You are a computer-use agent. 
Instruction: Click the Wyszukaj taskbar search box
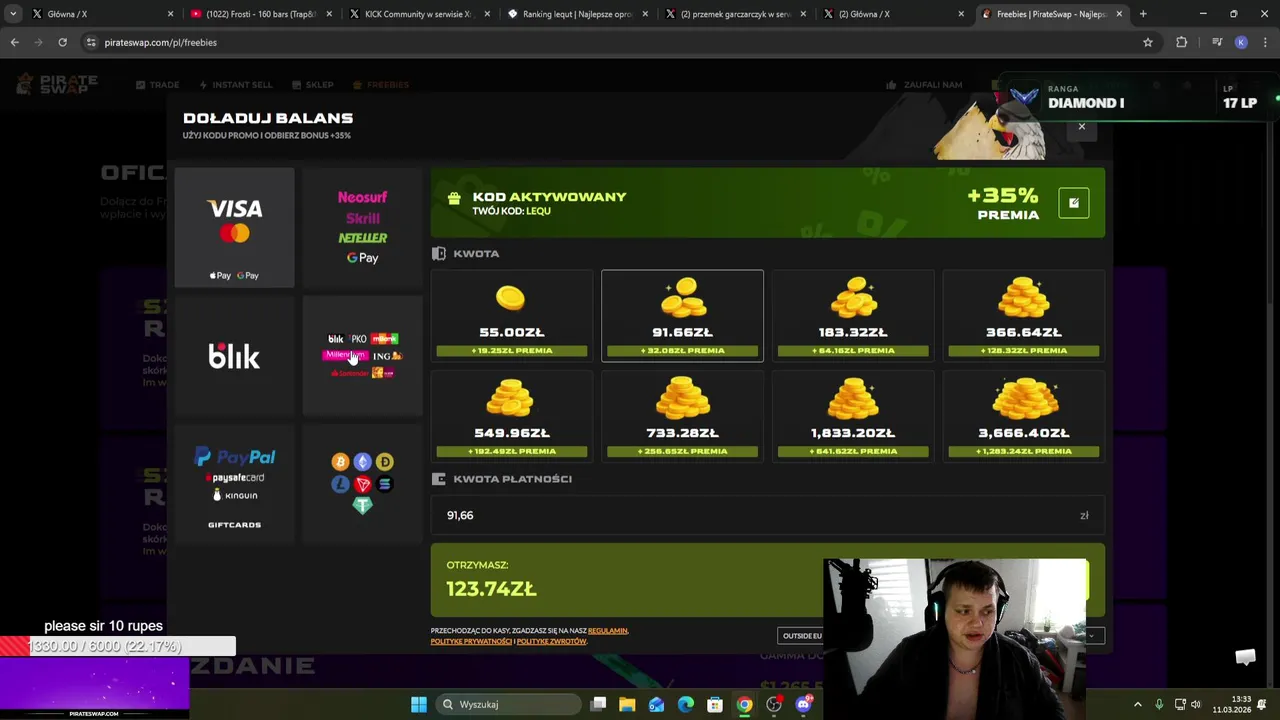[509, 704]
